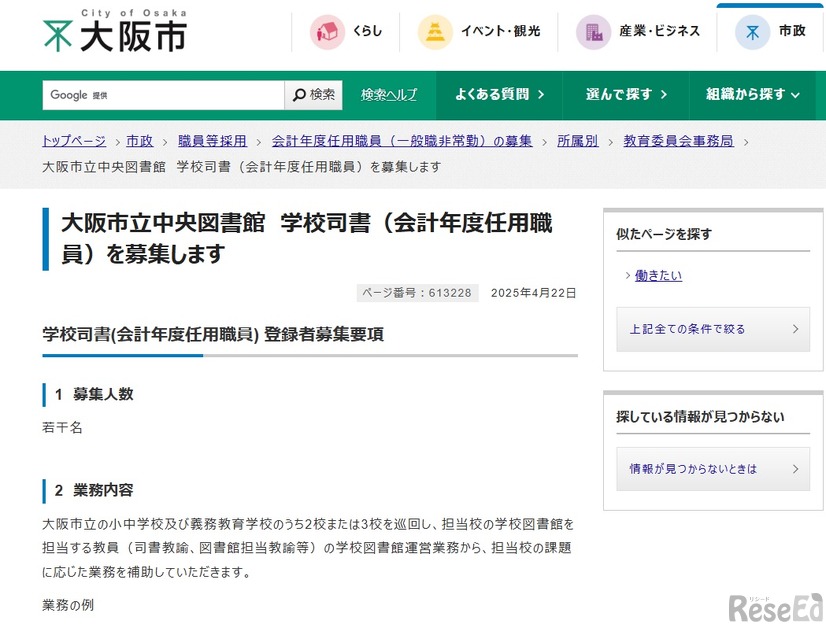Click the Osaka City logo
This screenshot has height=624, width=826.
pos(115,32)
